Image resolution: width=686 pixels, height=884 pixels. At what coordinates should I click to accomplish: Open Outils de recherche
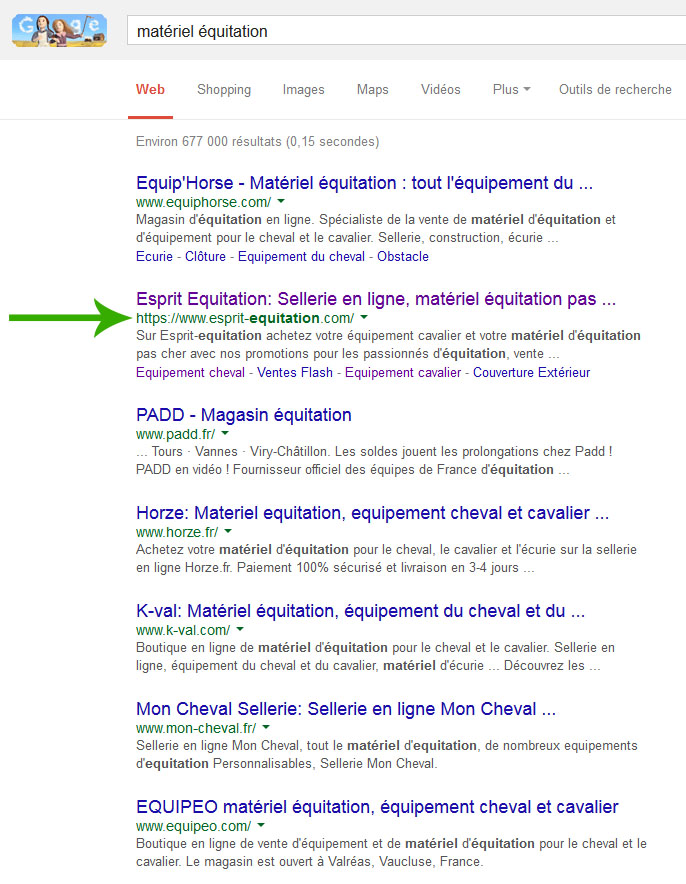pyautogui.click(x=615, y=90)
